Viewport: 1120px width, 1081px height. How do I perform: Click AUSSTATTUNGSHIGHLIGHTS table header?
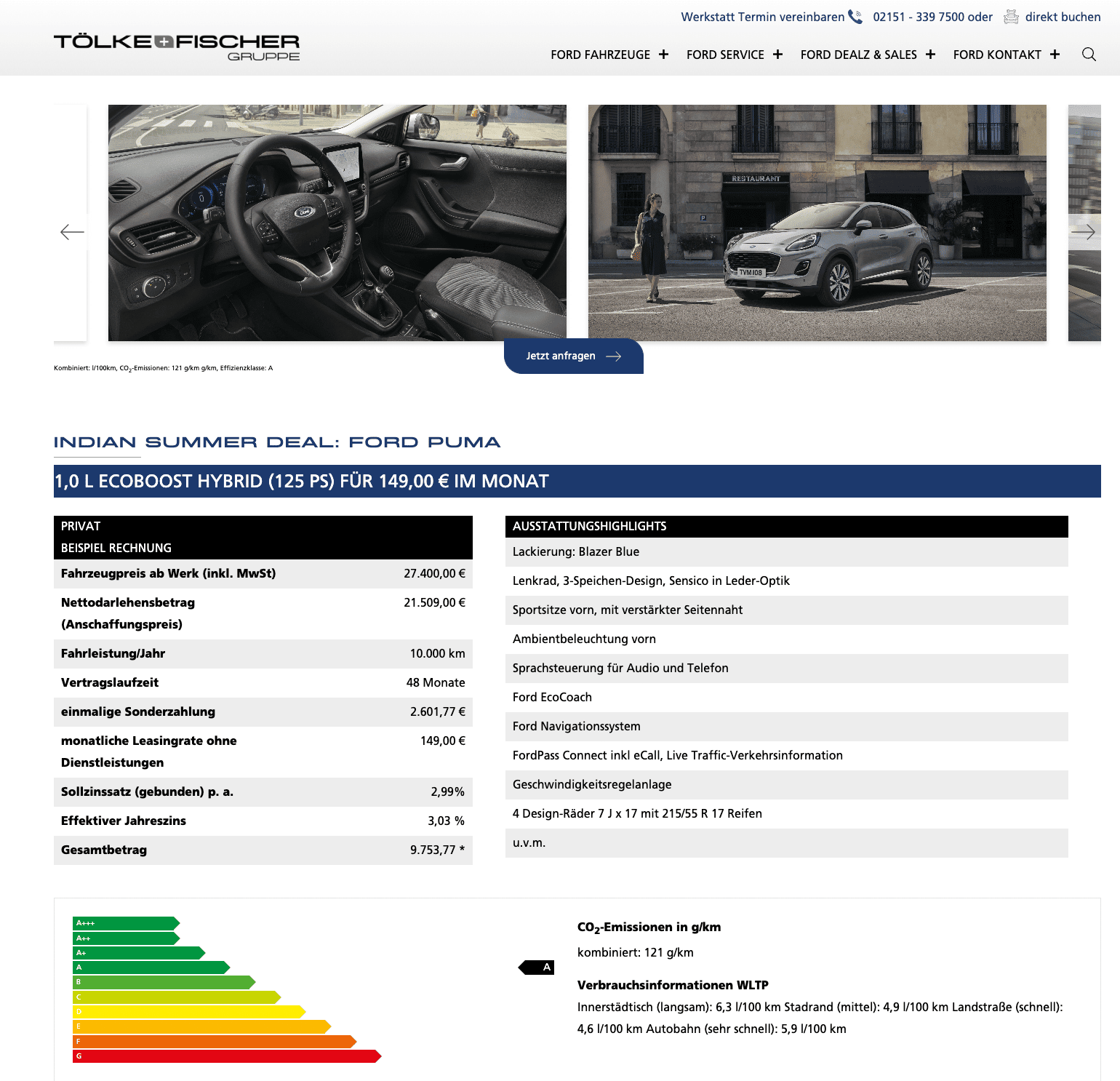(787, 527)
